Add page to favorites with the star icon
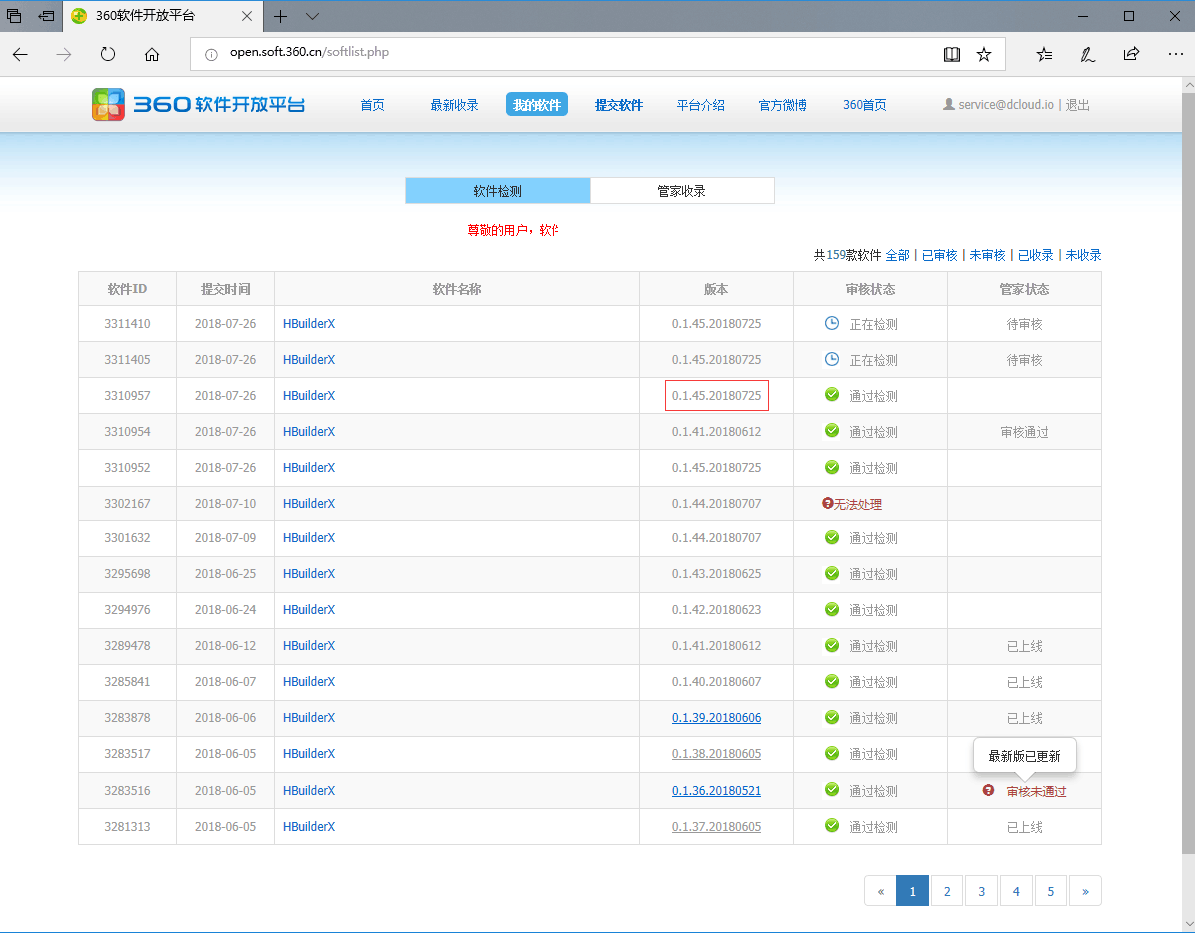 pos(984,54)
